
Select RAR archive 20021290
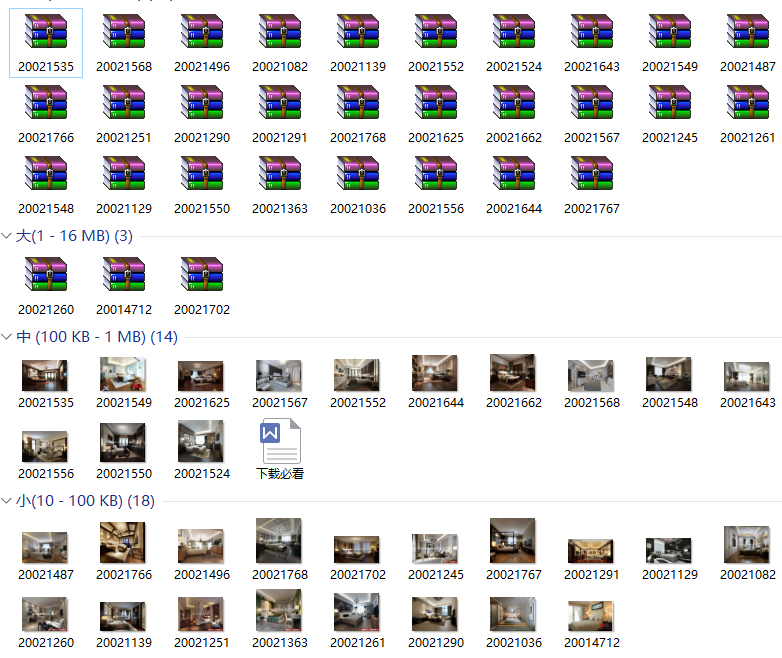[202, 102]
